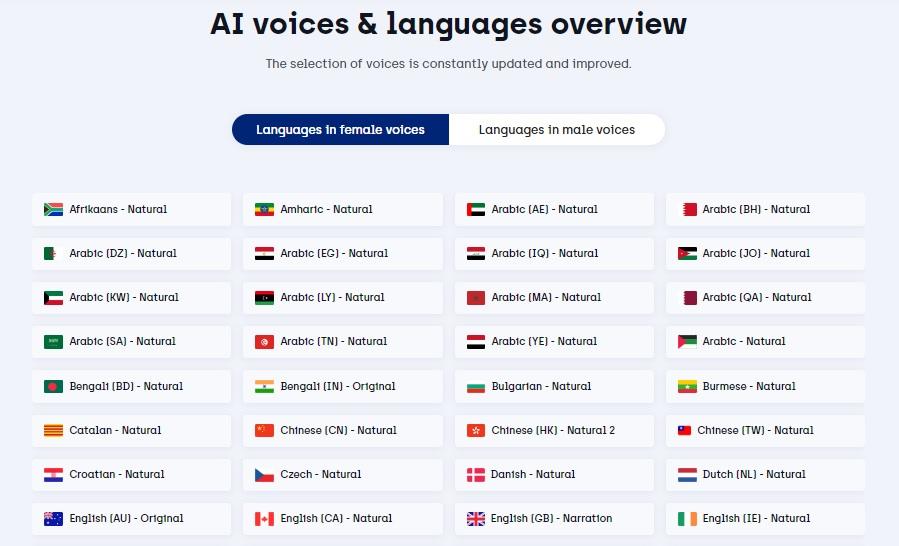Select Bengali (IN) - Original label
Image resolution: width=899 pixels, height=546 pixels.
point(338,387)
